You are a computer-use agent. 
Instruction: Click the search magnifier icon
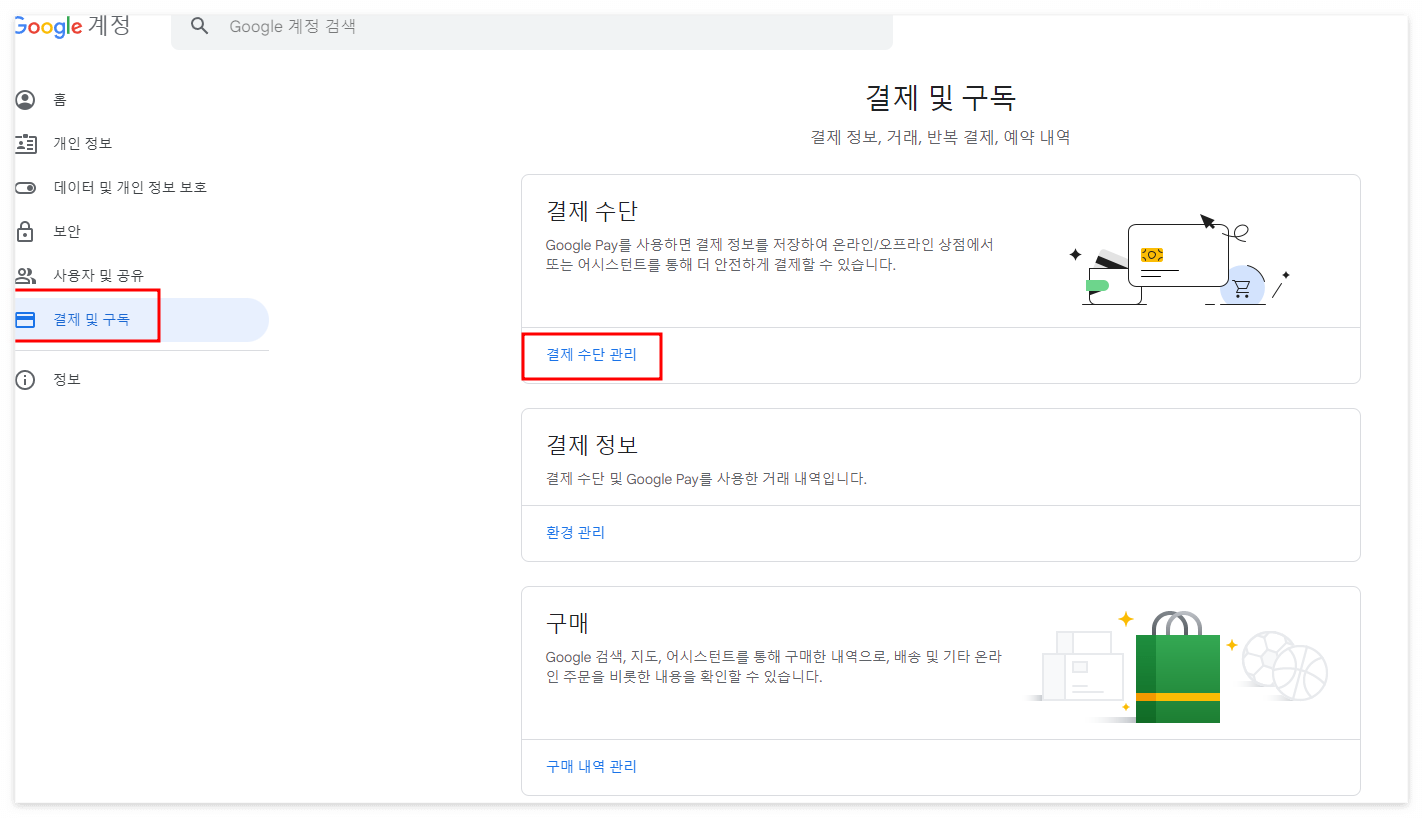(x=200, y=27)
